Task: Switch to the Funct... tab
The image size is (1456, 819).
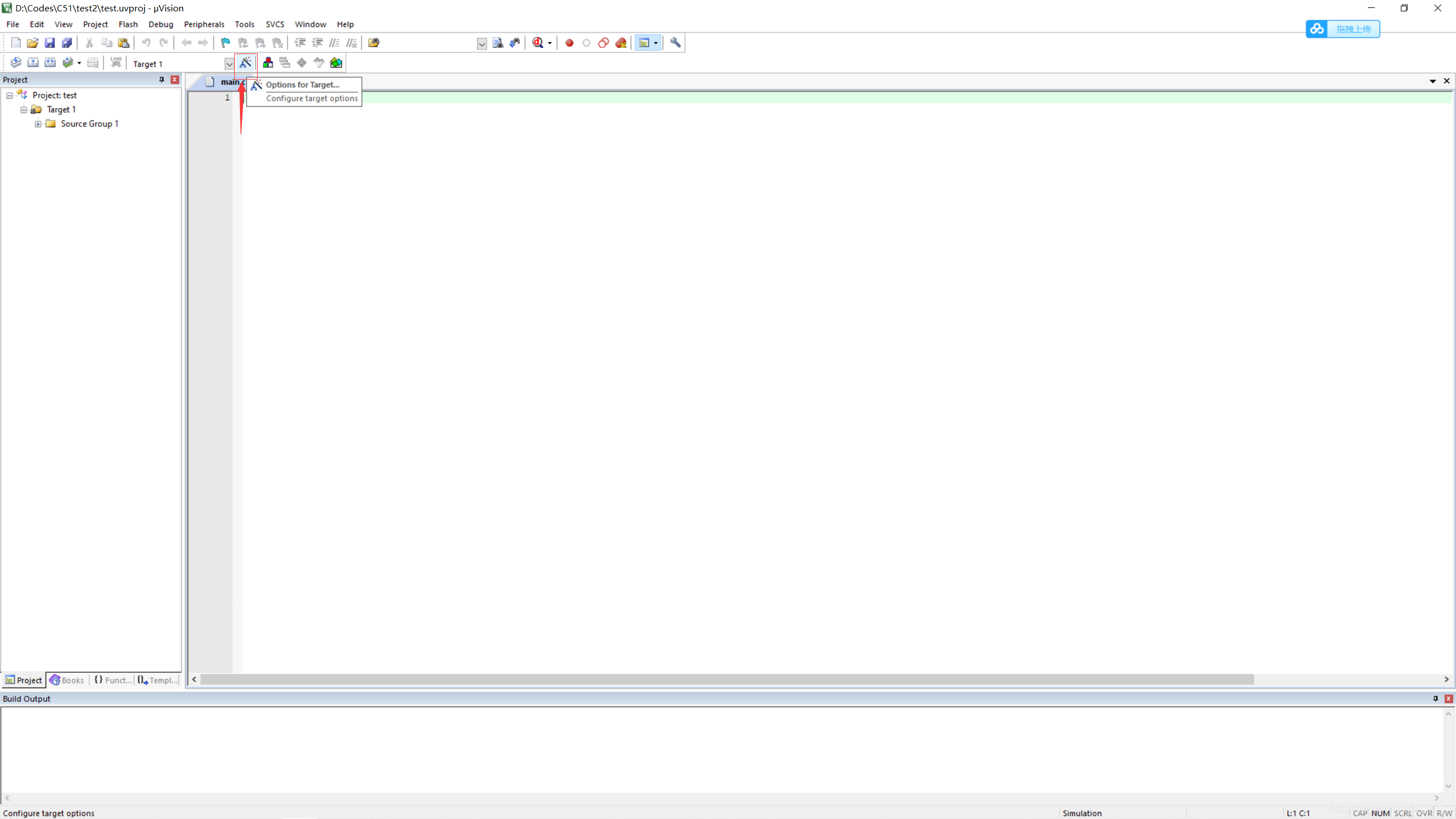Action: click(113, 680)
